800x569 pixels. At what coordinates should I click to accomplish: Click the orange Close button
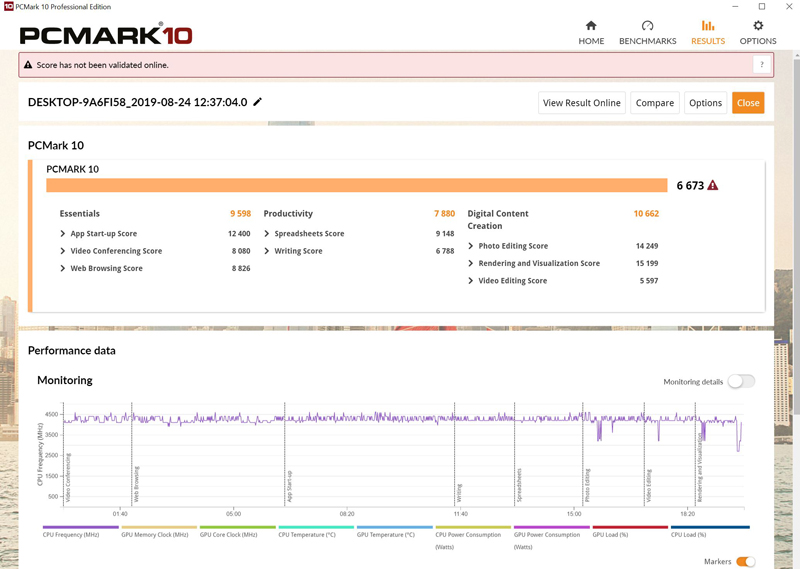(x=748, y=103)
